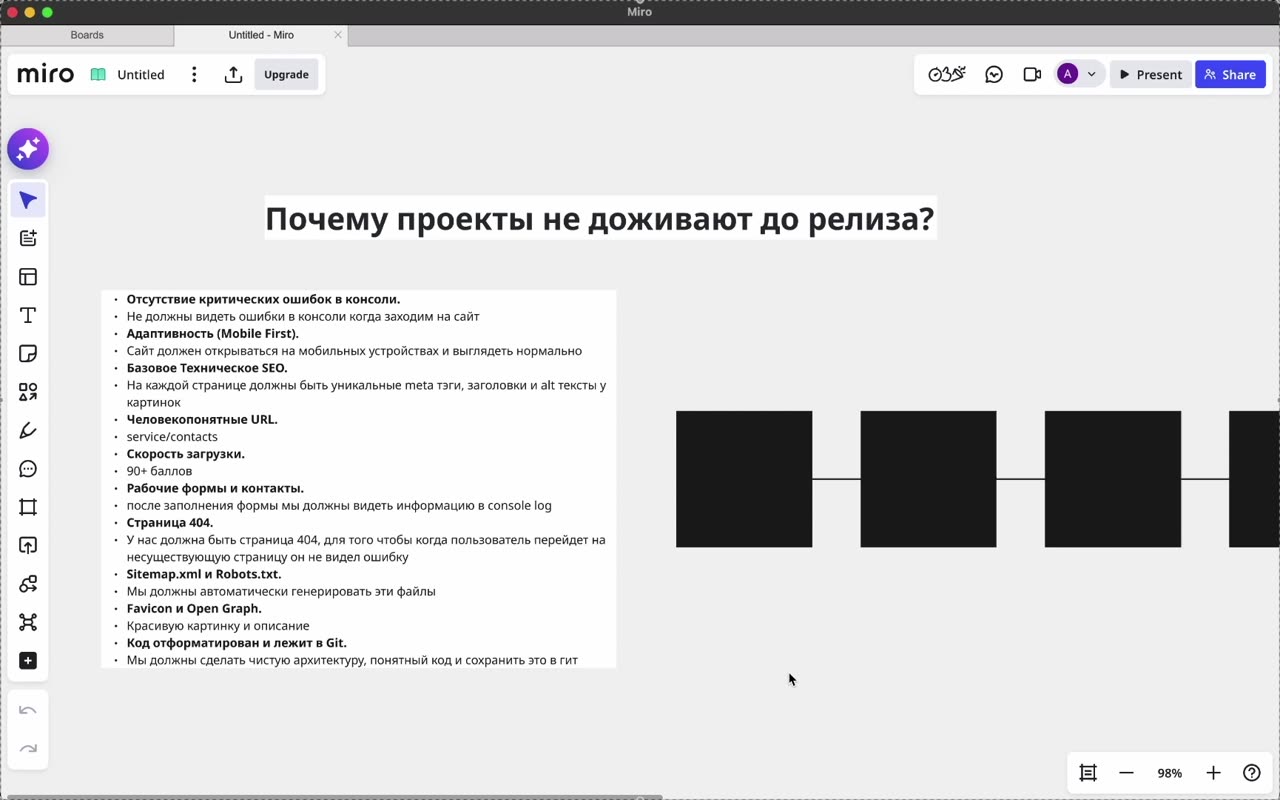
Task: Close the Untitled - Miro tab
Action: tap(338, 35)
